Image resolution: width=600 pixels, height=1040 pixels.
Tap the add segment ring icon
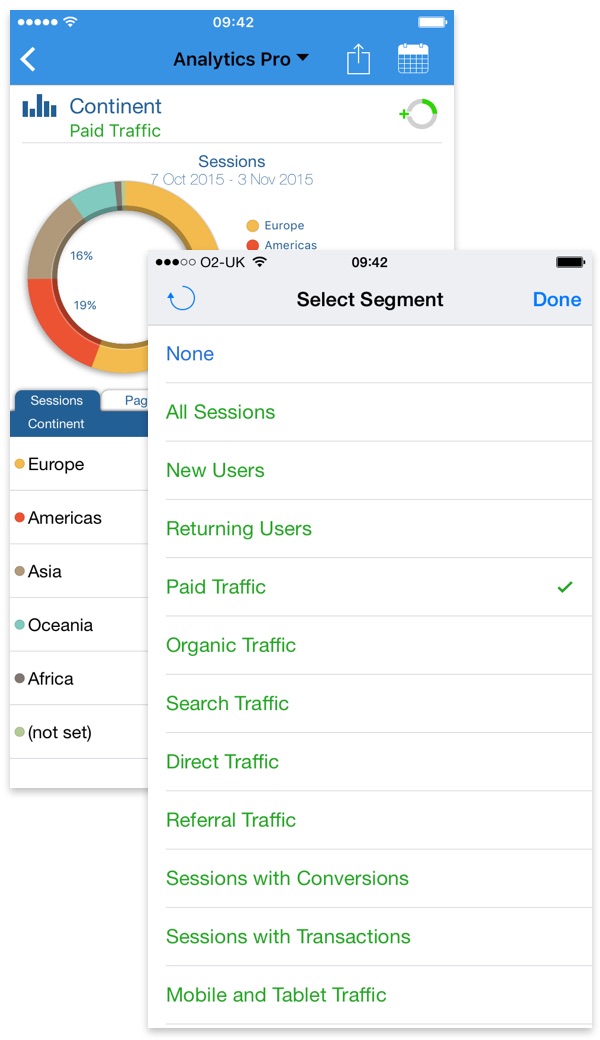(419, 113)
